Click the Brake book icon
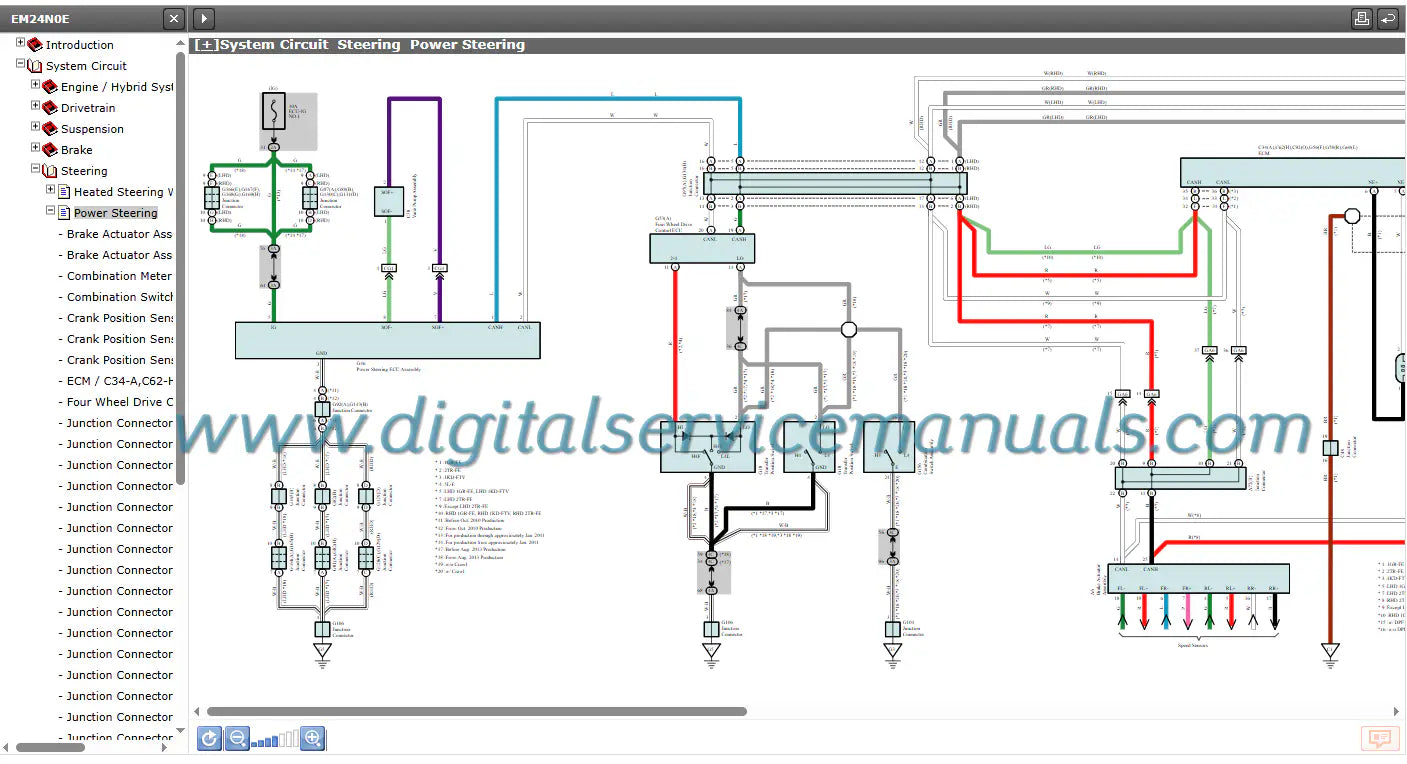This screenshot has width=1407, height=764. point(50,150)
